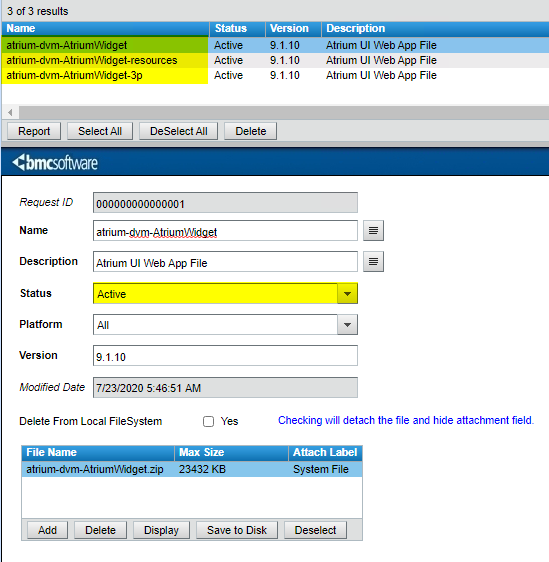Click Atrium UI Web App File in the first result row
This screenshot has width=549, height=562.
pyautogui.click(x=381, y=45)
